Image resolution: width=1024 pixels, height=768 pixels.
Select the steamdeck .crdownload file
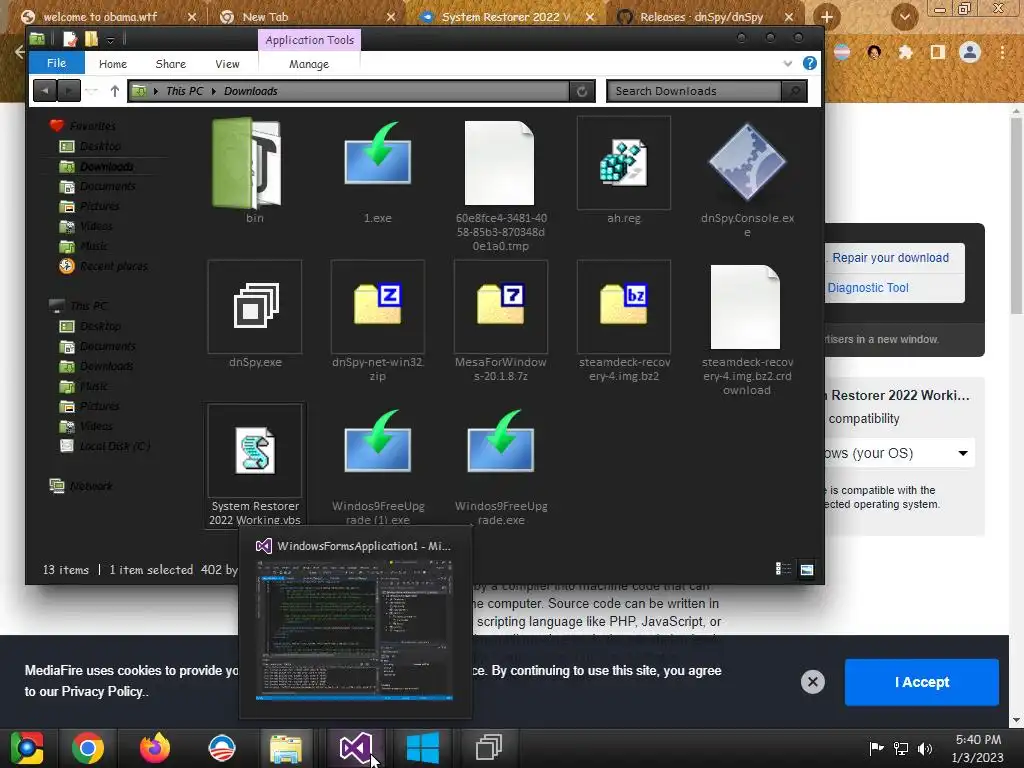click(745, 307)
